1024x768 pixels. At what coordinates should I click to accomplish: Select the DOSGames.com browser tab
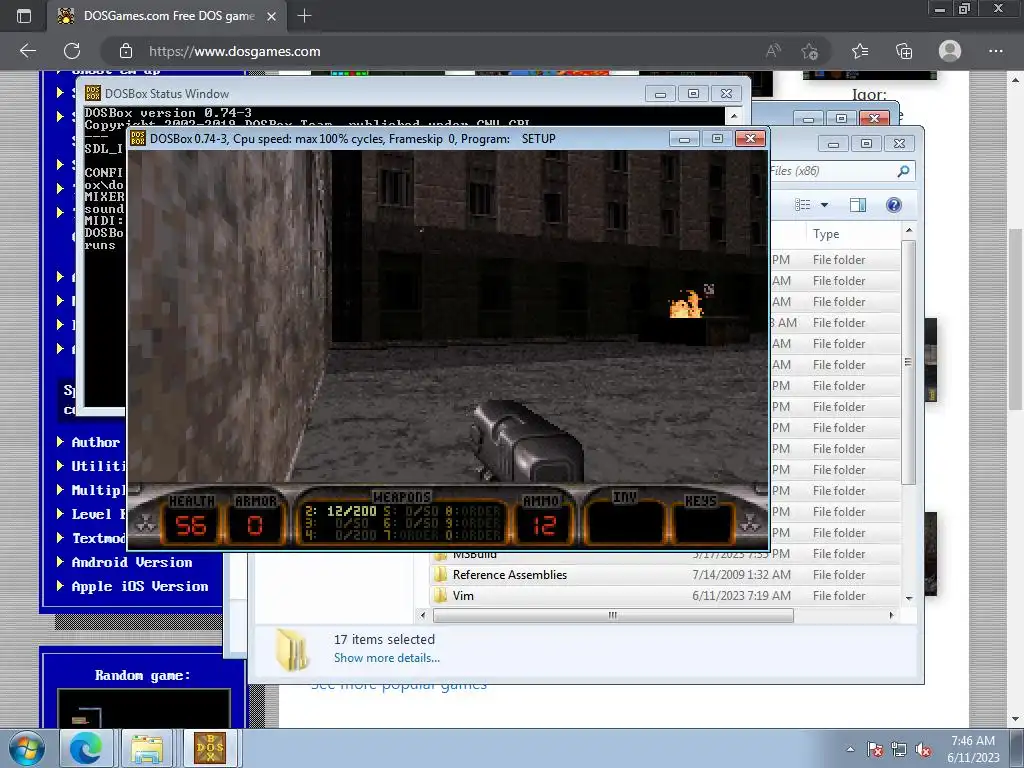pos(167,16)
